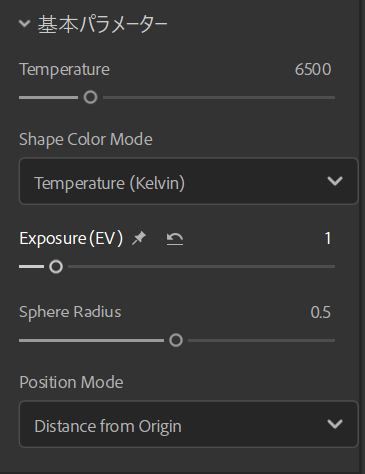Viewport: 365px width, 474px height.
Task: Click the Sphere Radius parameter label
Action: point(70,312)
